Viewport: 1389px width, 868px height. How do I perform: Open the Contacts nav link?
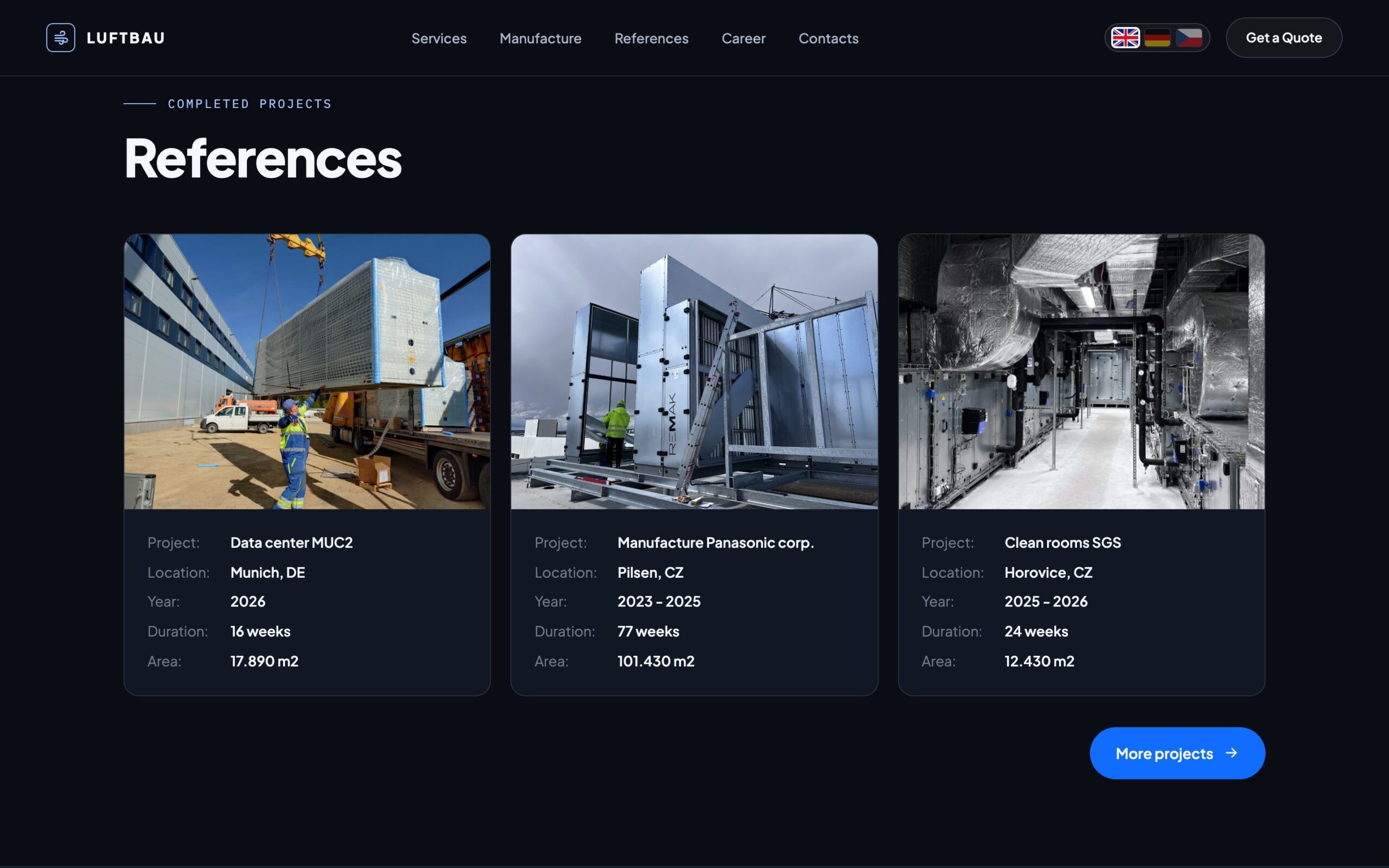pos(828,39)
